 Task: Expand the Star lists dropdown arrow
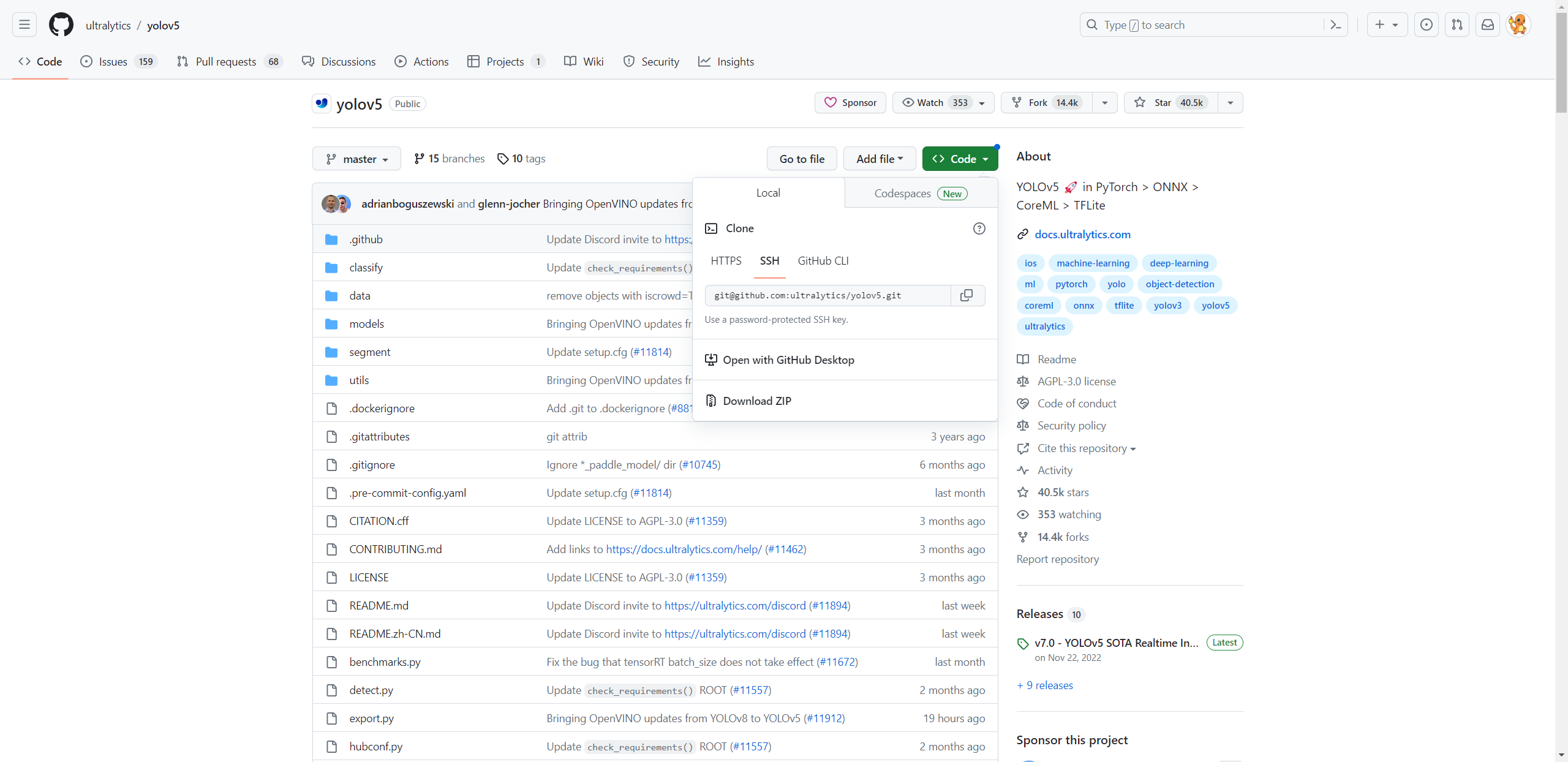click(x=1231, y=103)
